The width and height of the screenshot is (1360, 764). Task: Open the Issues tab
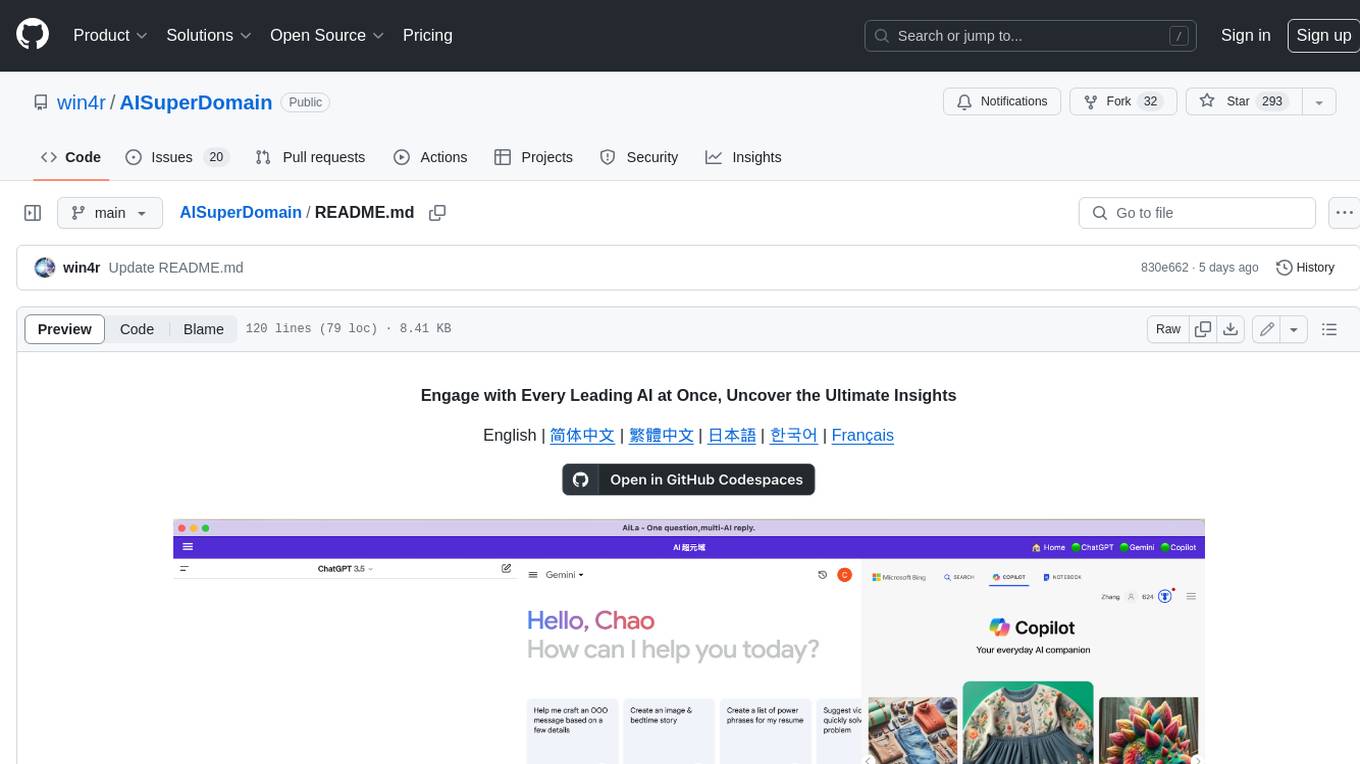tap(177, 157)
